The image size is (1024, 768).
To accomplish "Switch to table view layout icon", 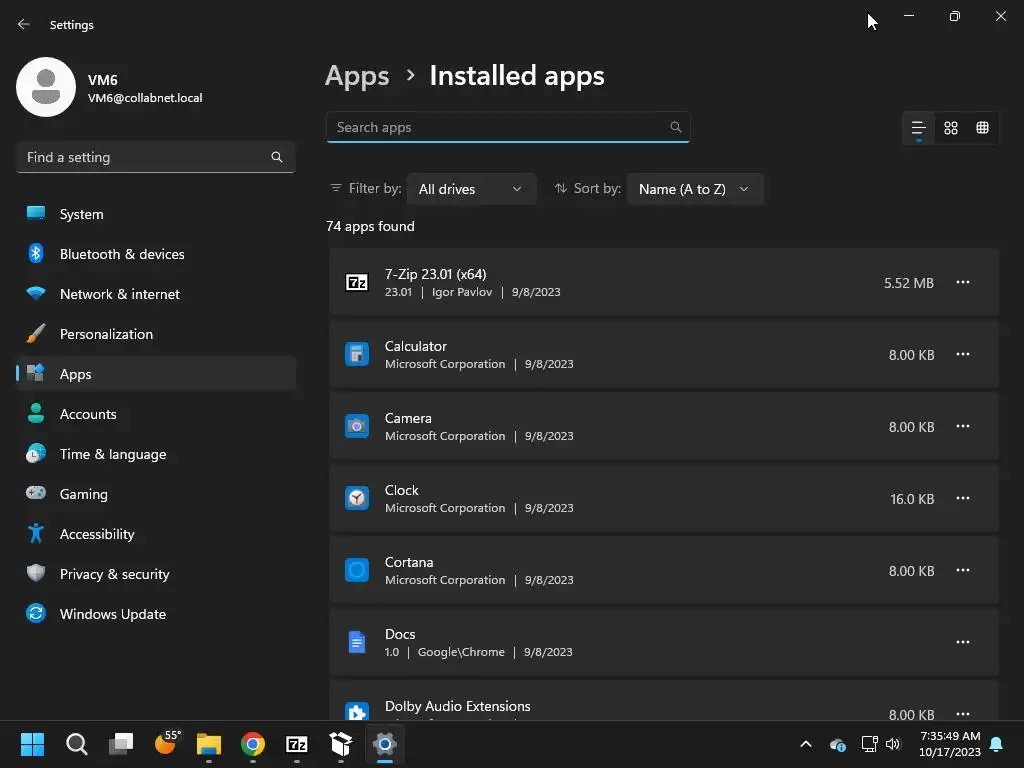I will [x=982, y=128].
